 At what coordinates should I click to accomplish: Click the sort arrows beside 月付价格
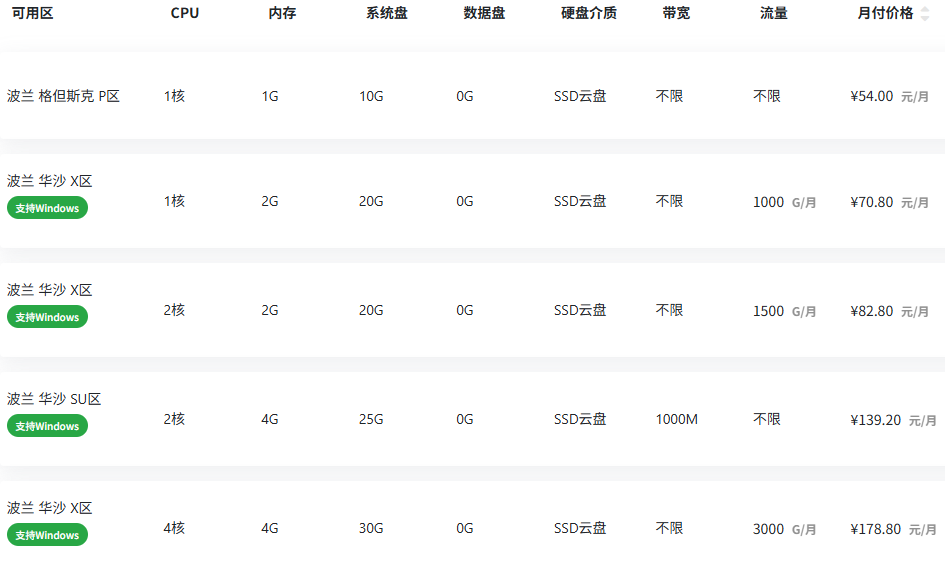(924, 13)
